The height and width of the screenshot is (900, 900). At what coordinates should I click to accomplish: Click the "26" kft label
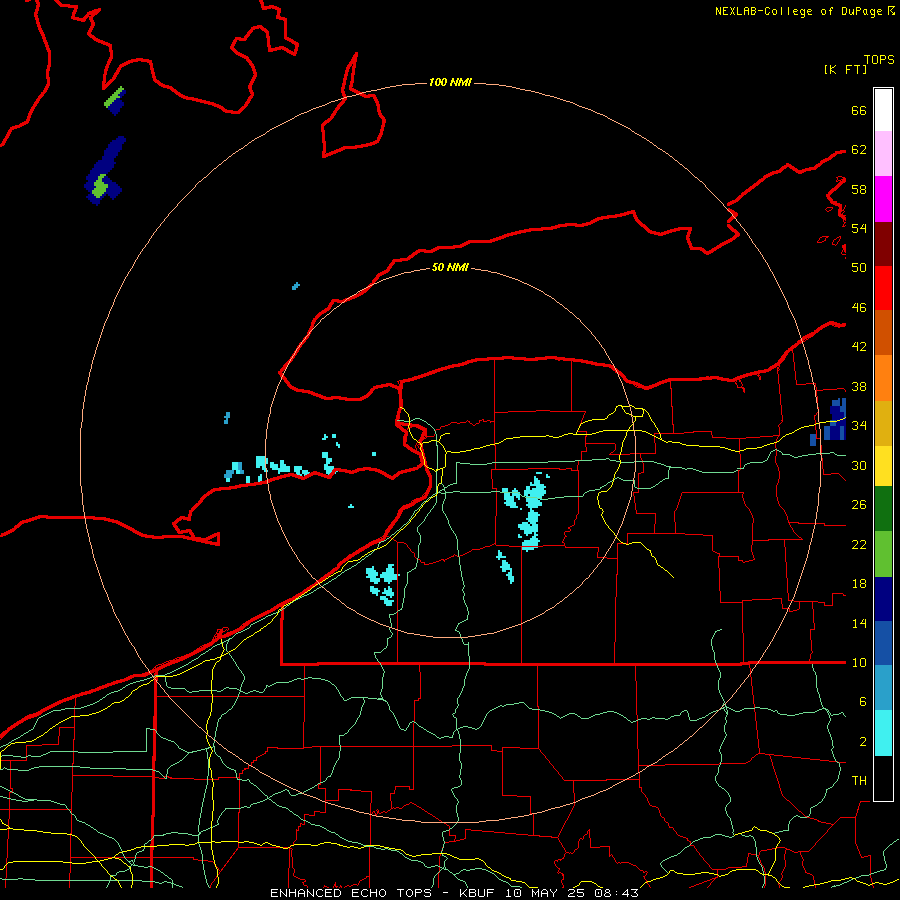coord(859,505)
